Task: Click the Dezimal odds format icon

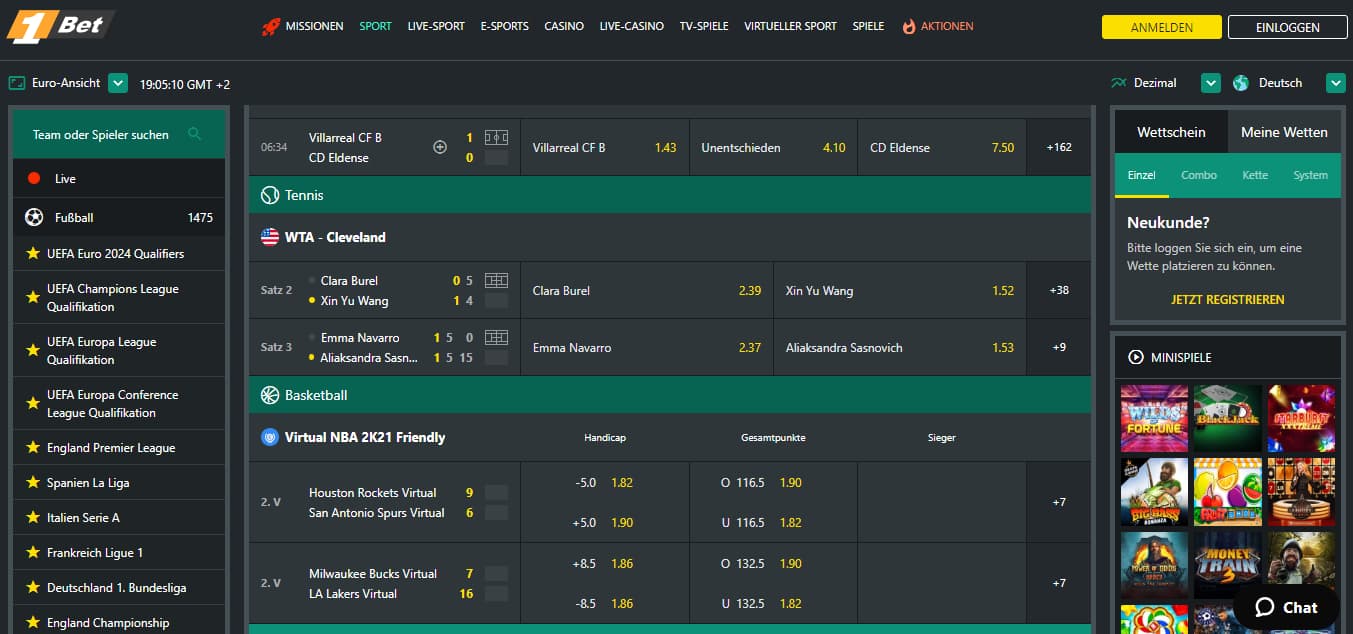Action: coord(1118,83)
